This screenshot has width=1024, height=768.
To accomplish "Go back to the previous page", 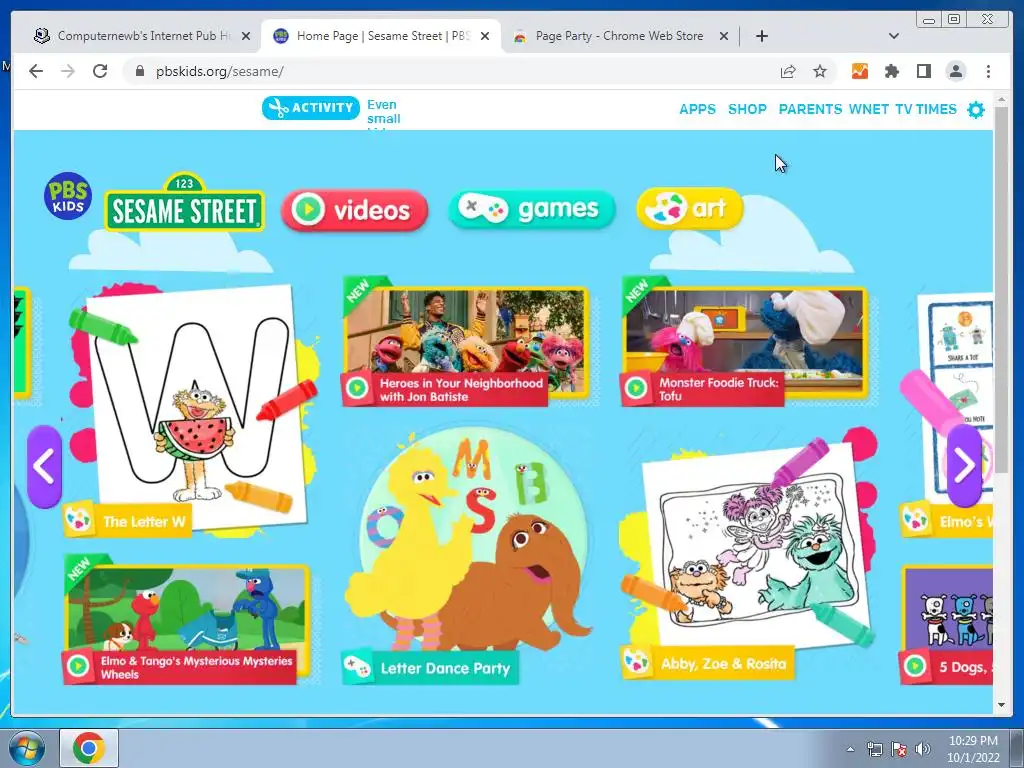I will tap(36, 71).
